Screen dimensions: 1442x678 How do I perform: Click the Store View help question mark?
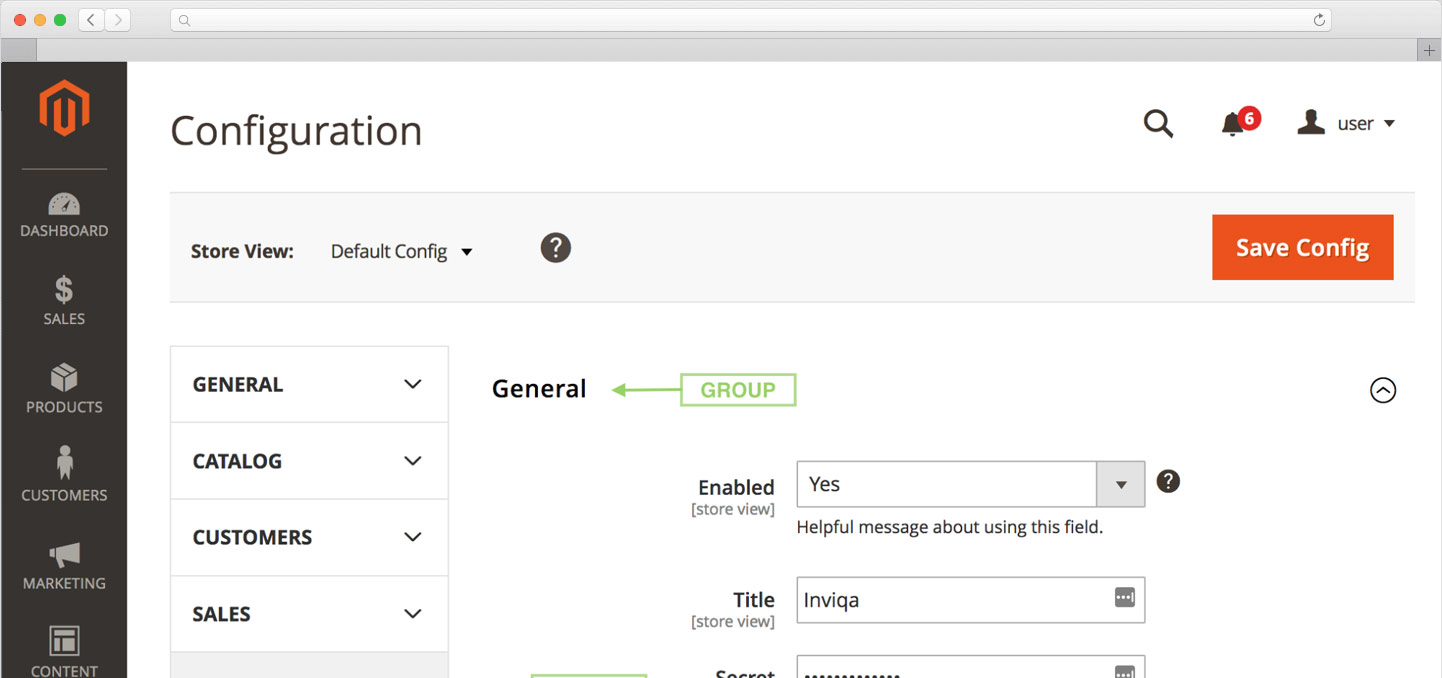(x=555, y=247)
